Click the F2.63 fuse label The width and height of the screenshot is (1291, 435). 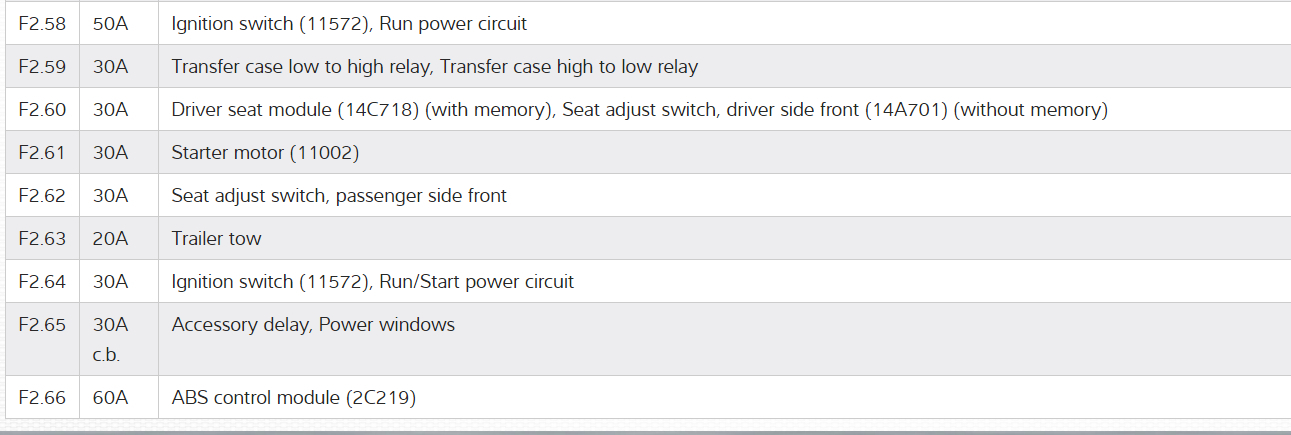pyautogui.click(x=42, y=239)
